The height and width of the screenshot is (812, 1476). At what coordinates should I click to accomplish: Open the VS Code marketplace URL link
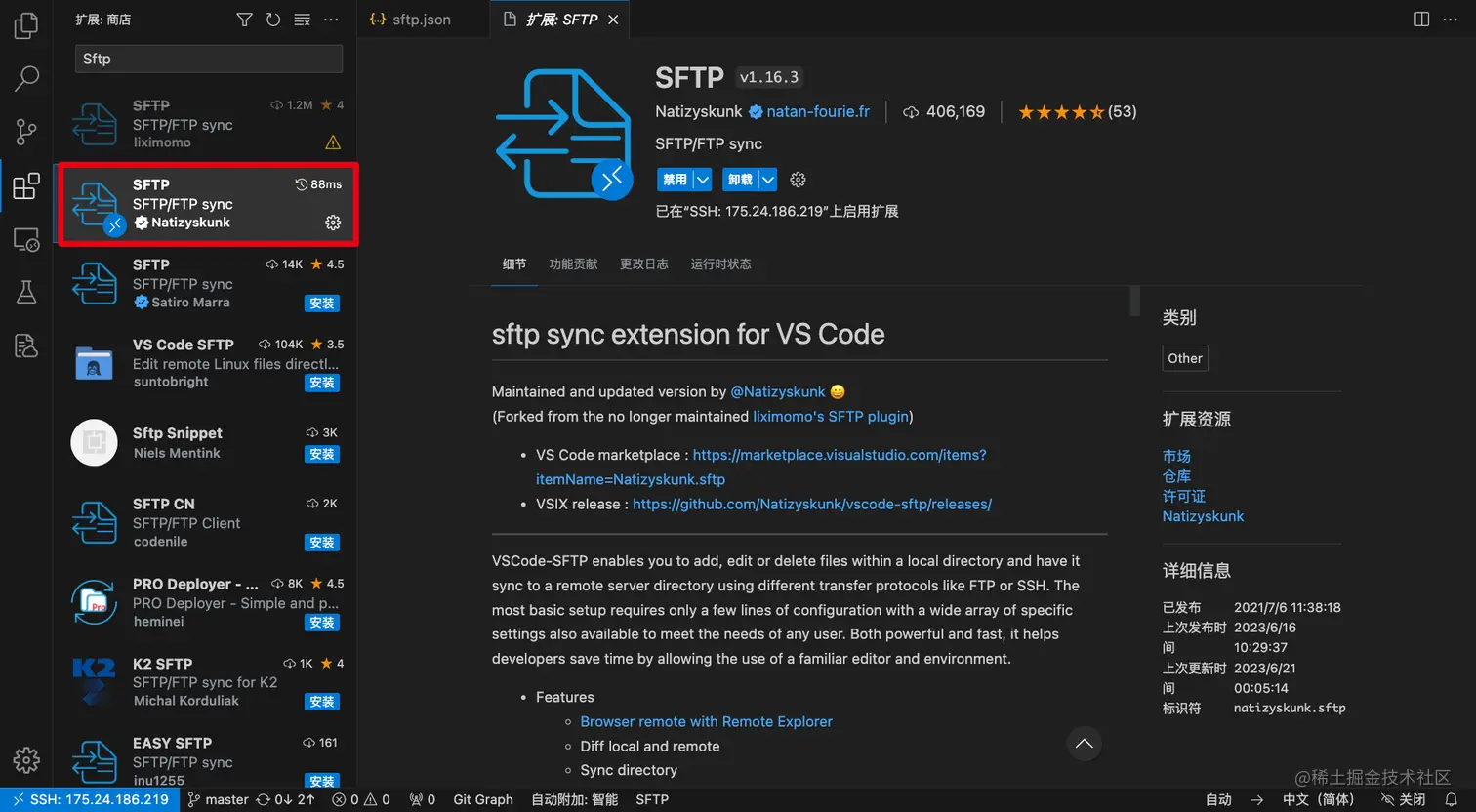click(840, 456)
